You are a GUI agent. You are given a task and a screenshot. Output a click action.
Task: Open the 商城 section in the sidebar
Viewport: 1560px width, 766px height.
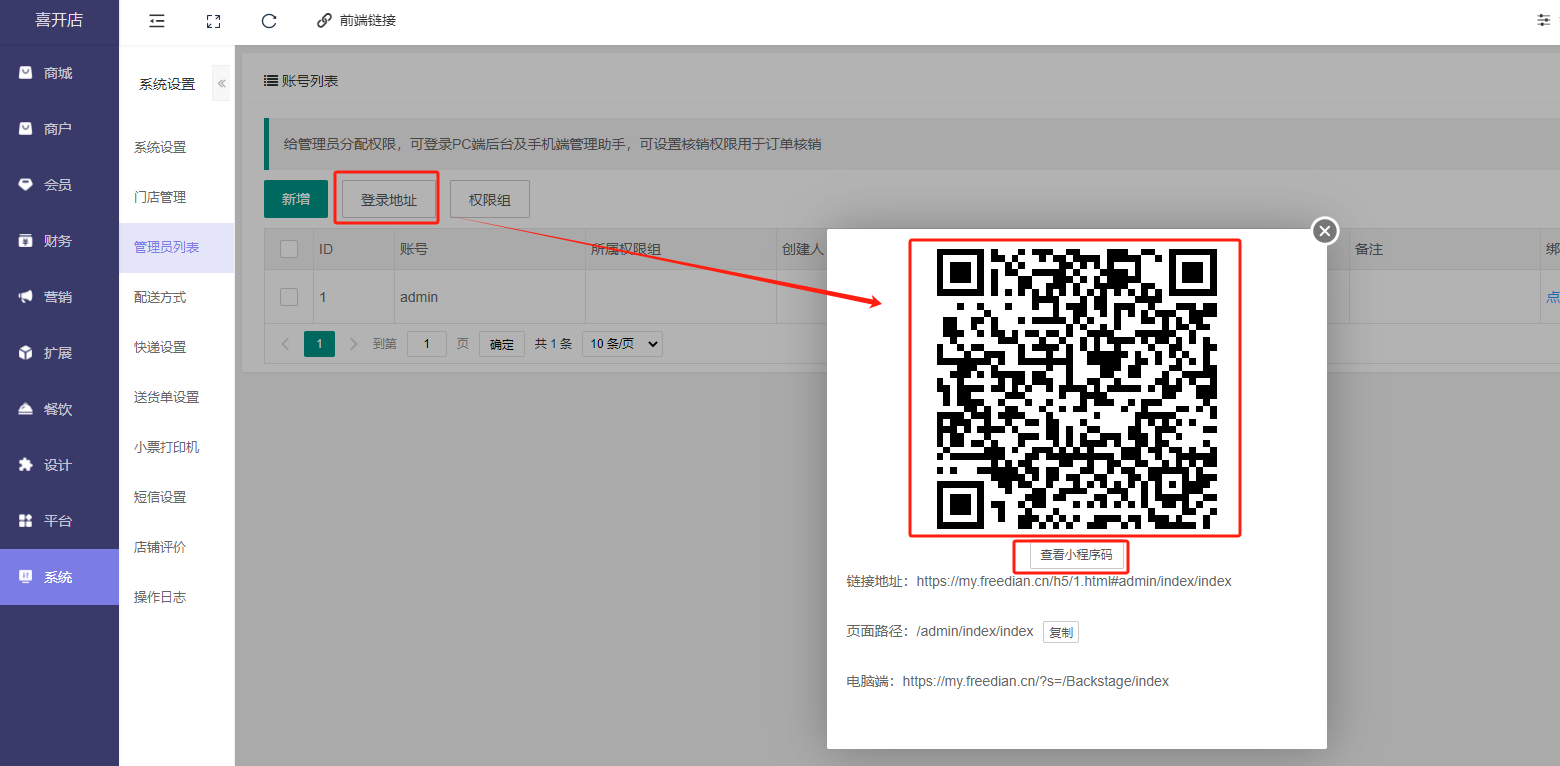point(59,73)
